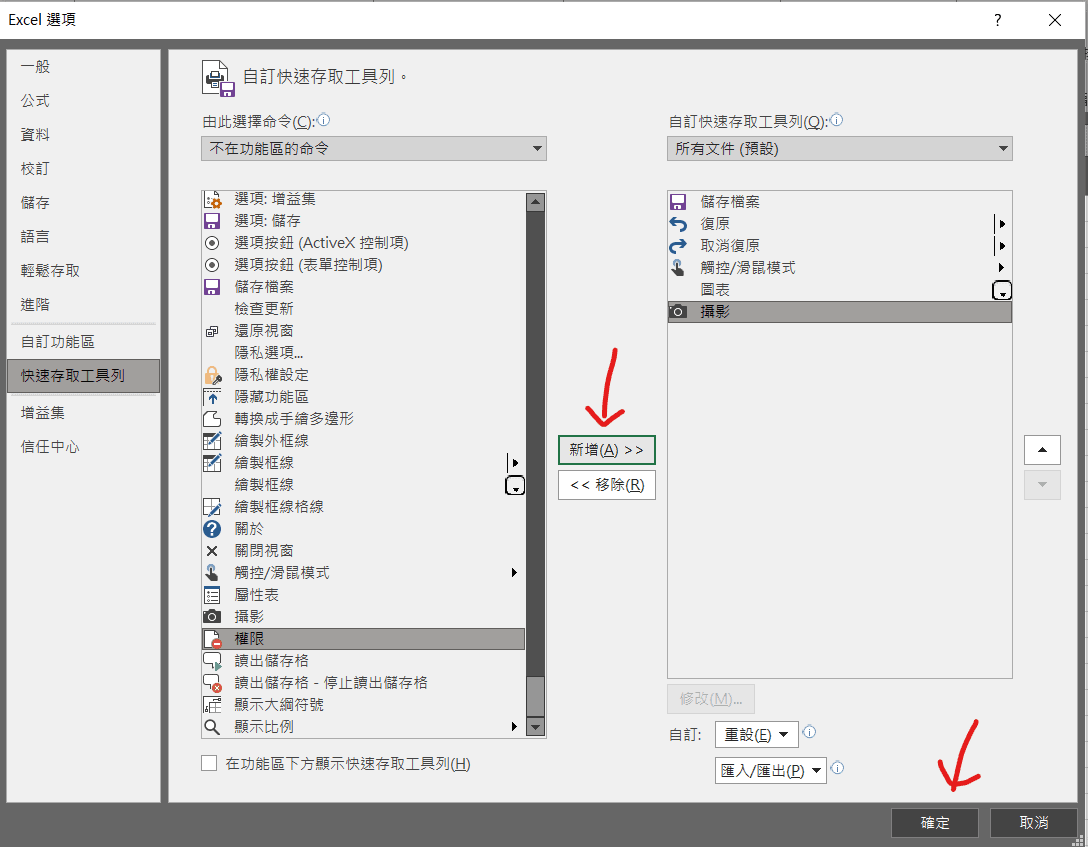
Task: Click the 選項: 儲存 floppy icon
Action: coord(212,221)
